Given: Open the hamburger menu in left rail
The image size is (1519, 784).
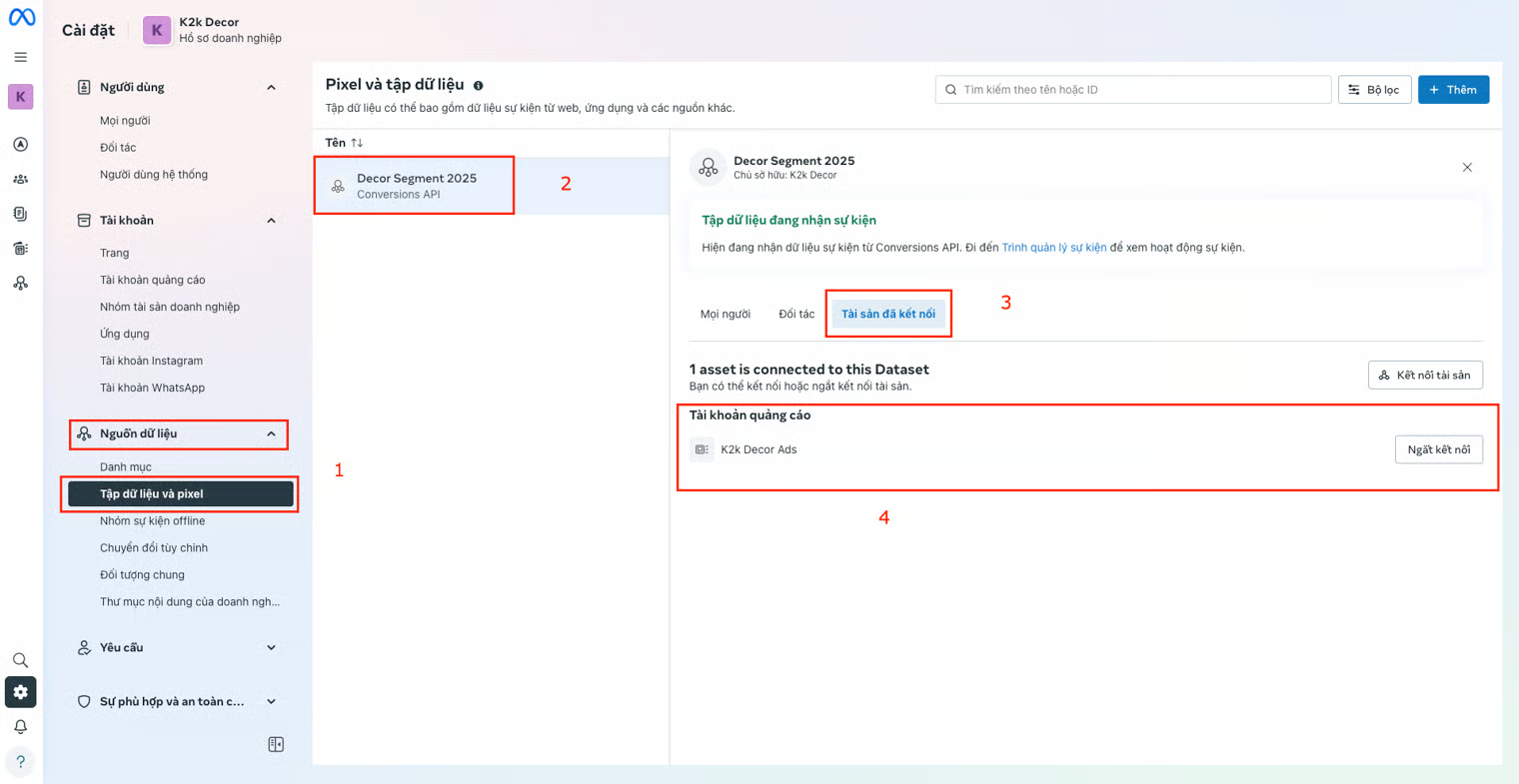Looking at the screenshot, I should [21, 57].
